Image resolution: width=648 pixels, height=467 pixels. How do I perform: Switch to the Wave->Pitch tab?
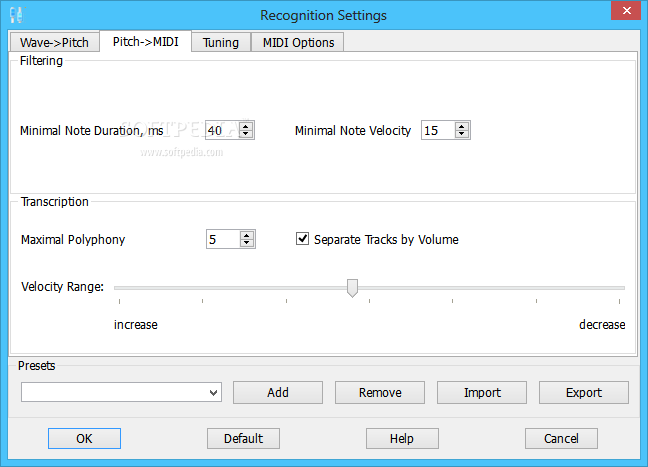54,42
